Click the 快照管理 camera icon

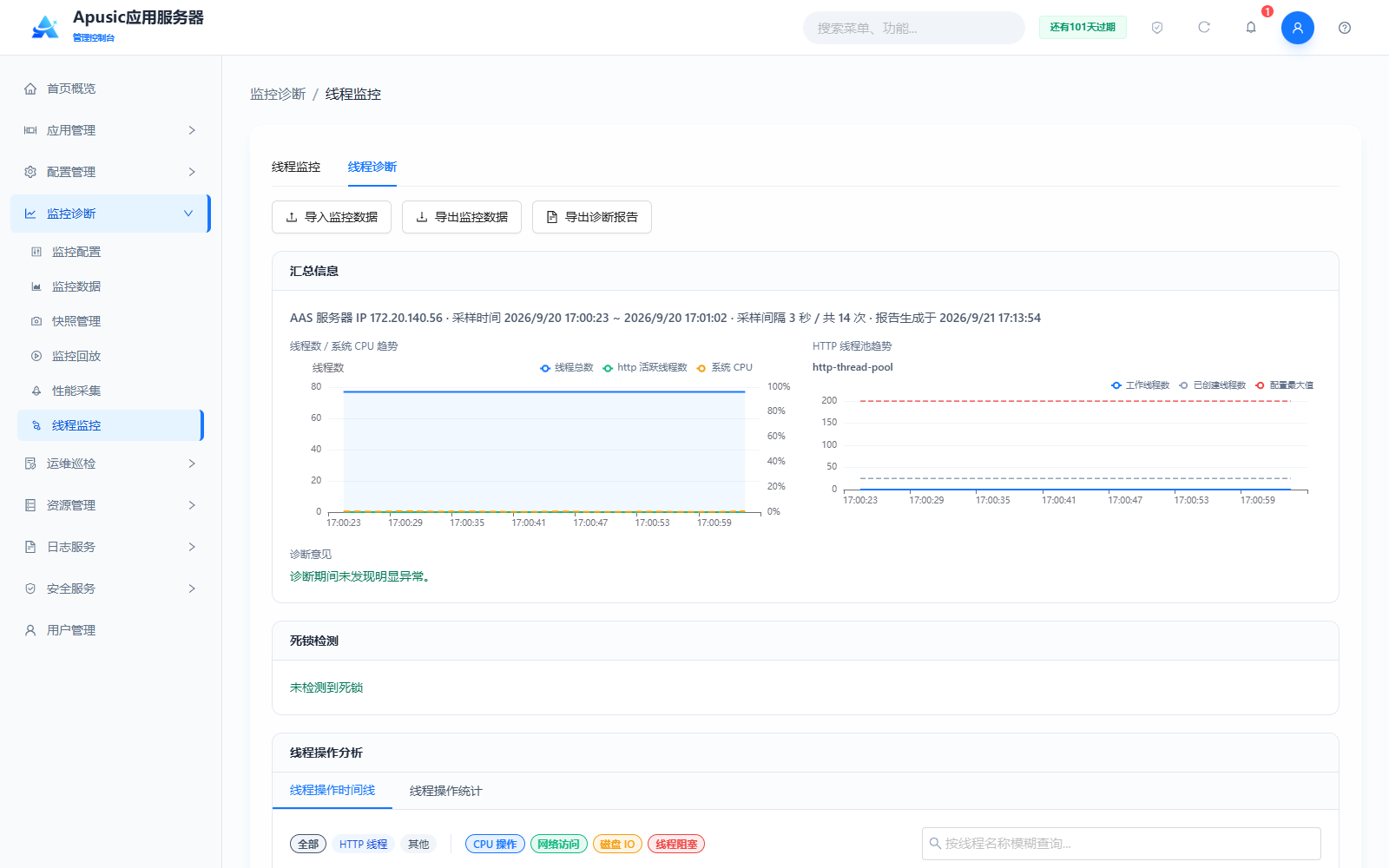pyautogui.click(x=36, y=321)
